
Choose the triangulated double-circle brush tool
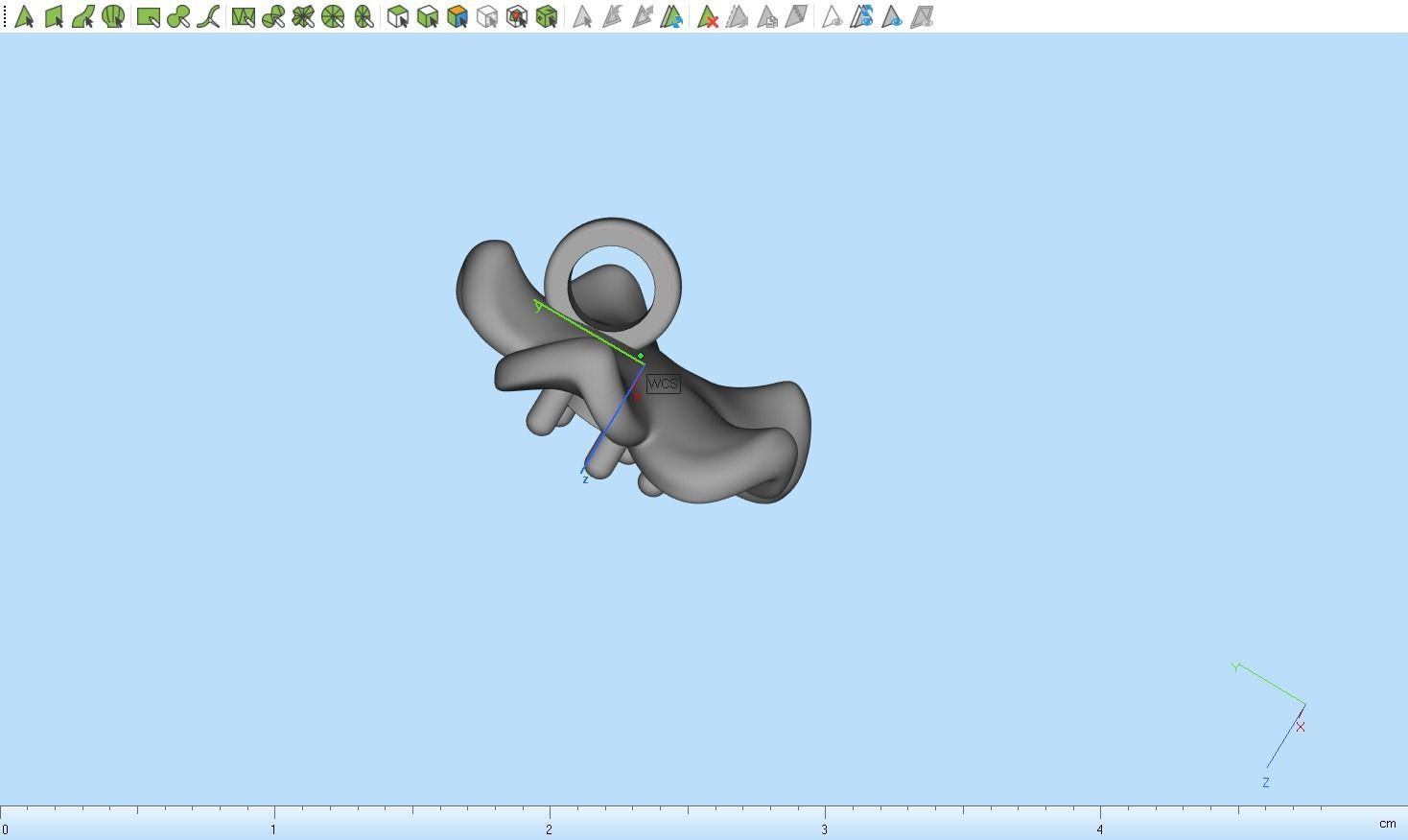273,16
